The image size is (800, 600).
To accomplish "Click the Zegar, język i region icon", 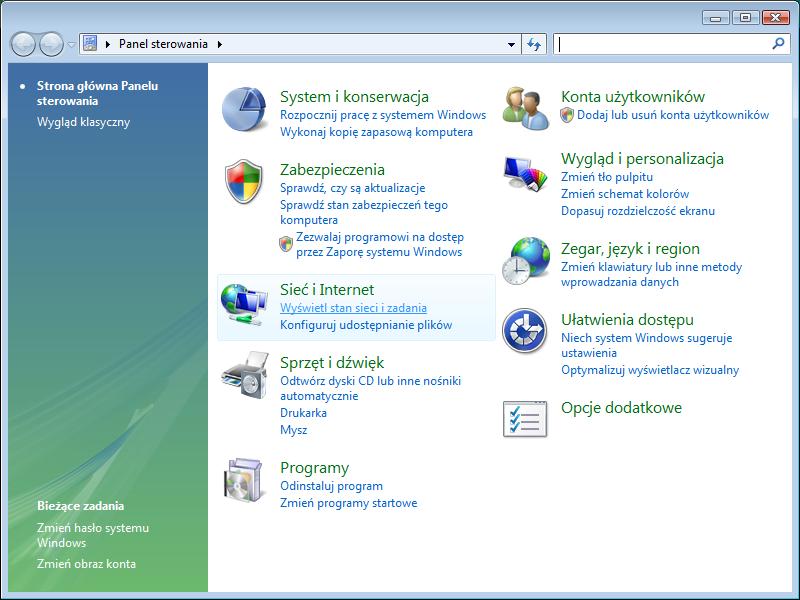I will (525, 261).
